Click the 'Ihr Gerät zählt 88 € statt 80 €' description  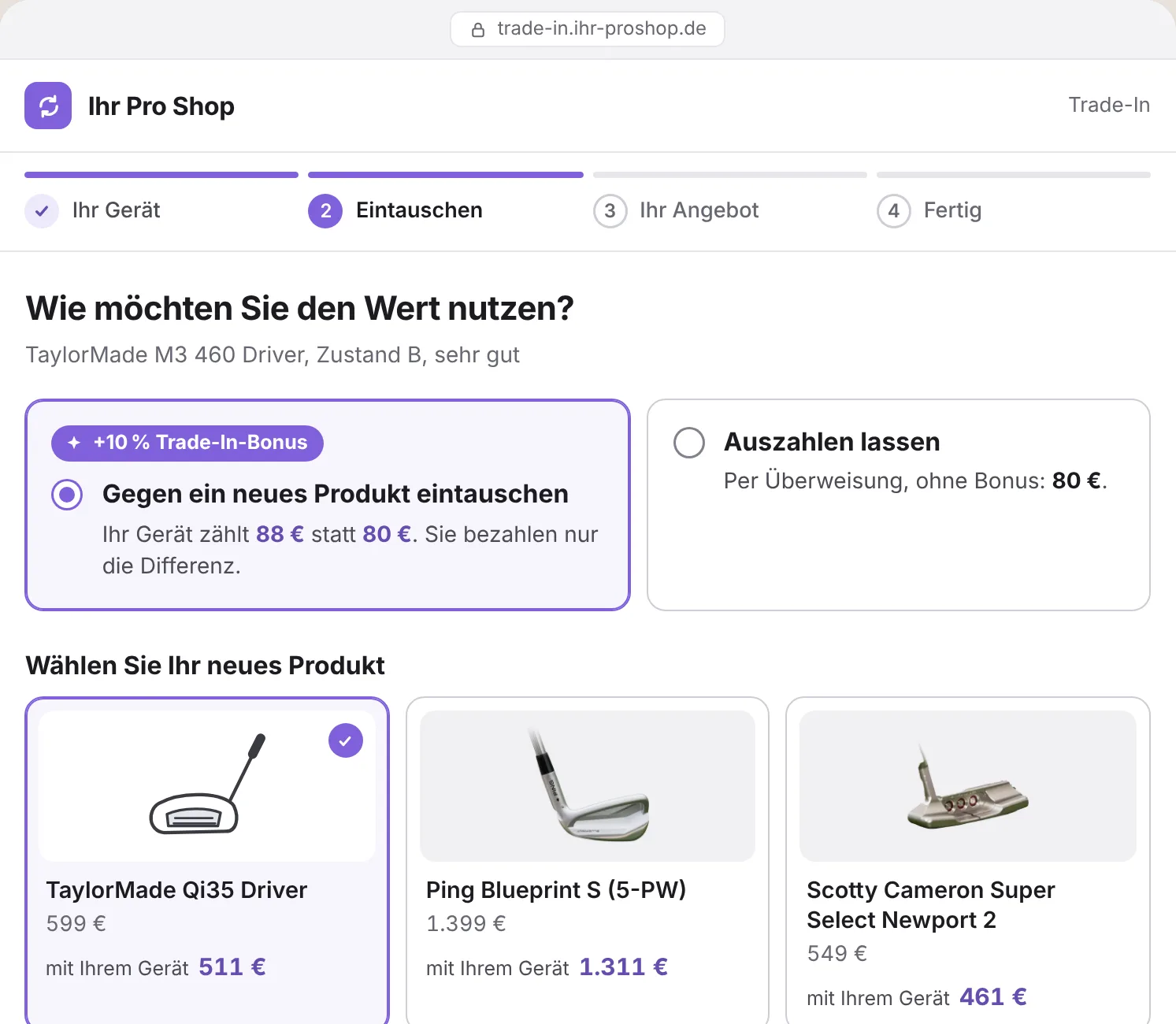tap(351, 550)
